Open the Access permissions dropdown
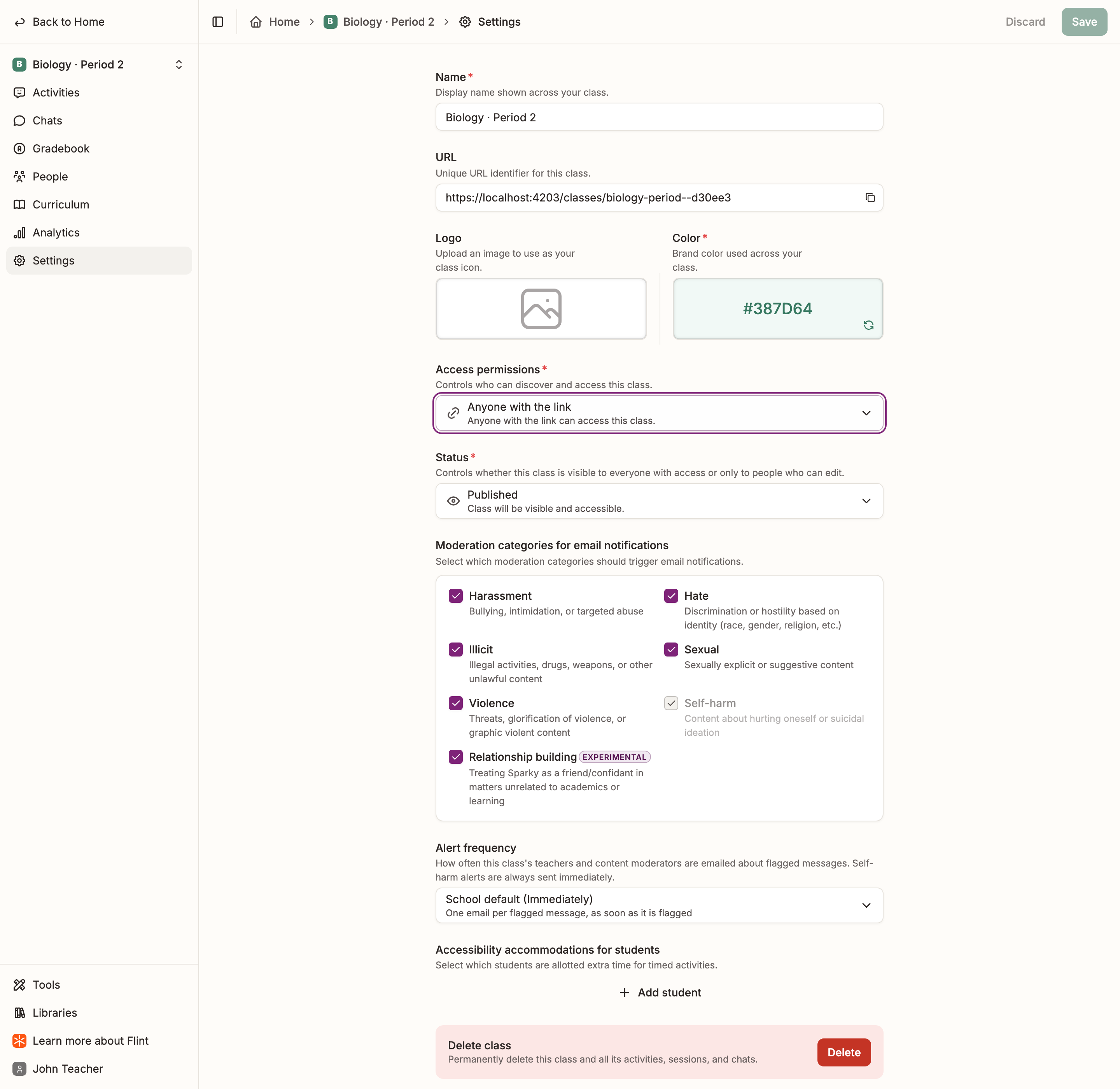1120x1089 pixels. [x=659, y=413]
